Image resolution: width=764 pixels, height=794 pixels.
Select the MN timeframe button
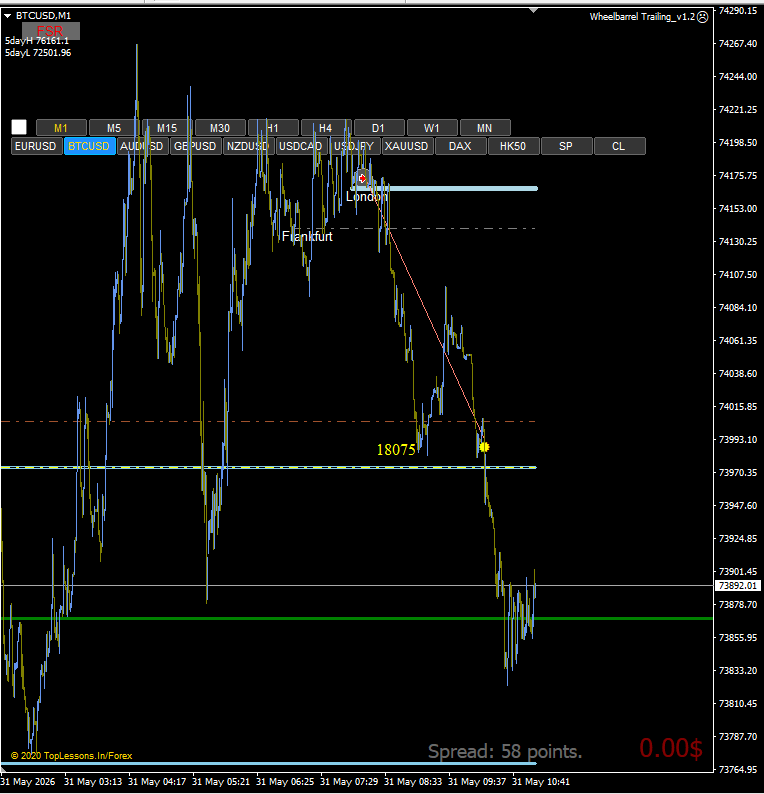pyautogui.click(x=485, y=128)
